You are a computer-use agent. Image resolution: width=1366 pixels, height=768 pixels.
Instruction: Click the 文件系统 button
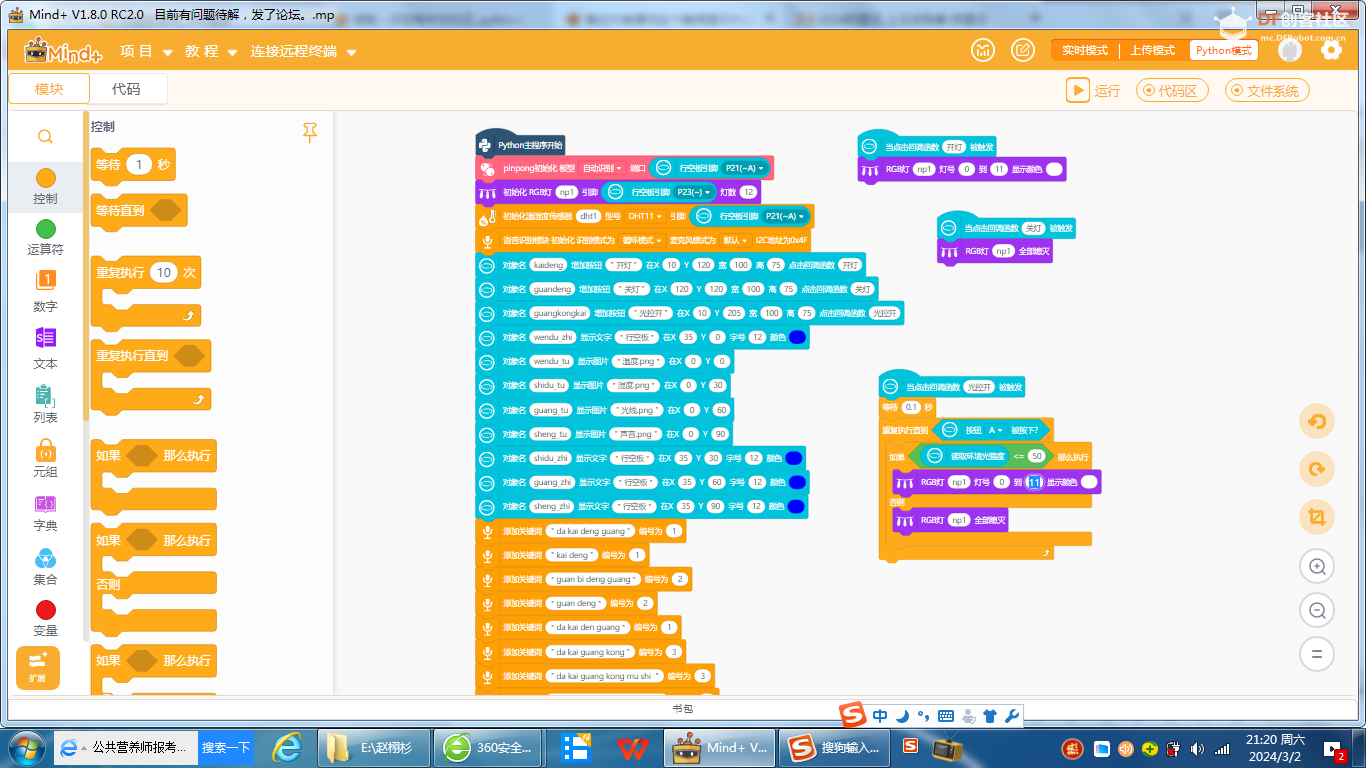pyautogui.click(x=1266, y=90)
